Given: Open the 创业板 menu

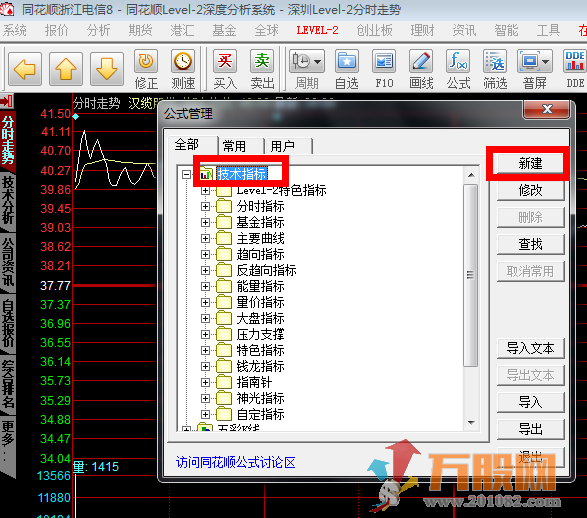Looking at the screenshot, I should coord(374,30).
